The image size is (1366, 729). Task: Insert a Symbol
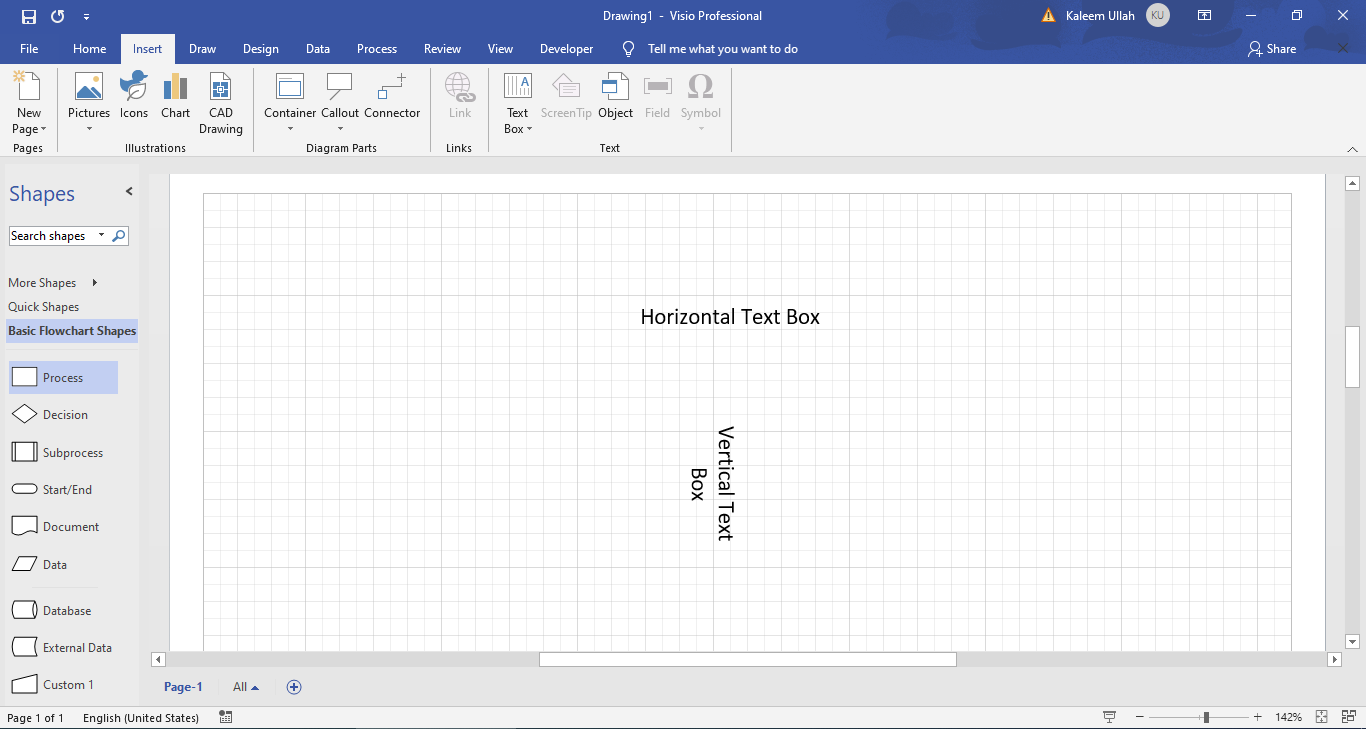click(x=700, y=97)
